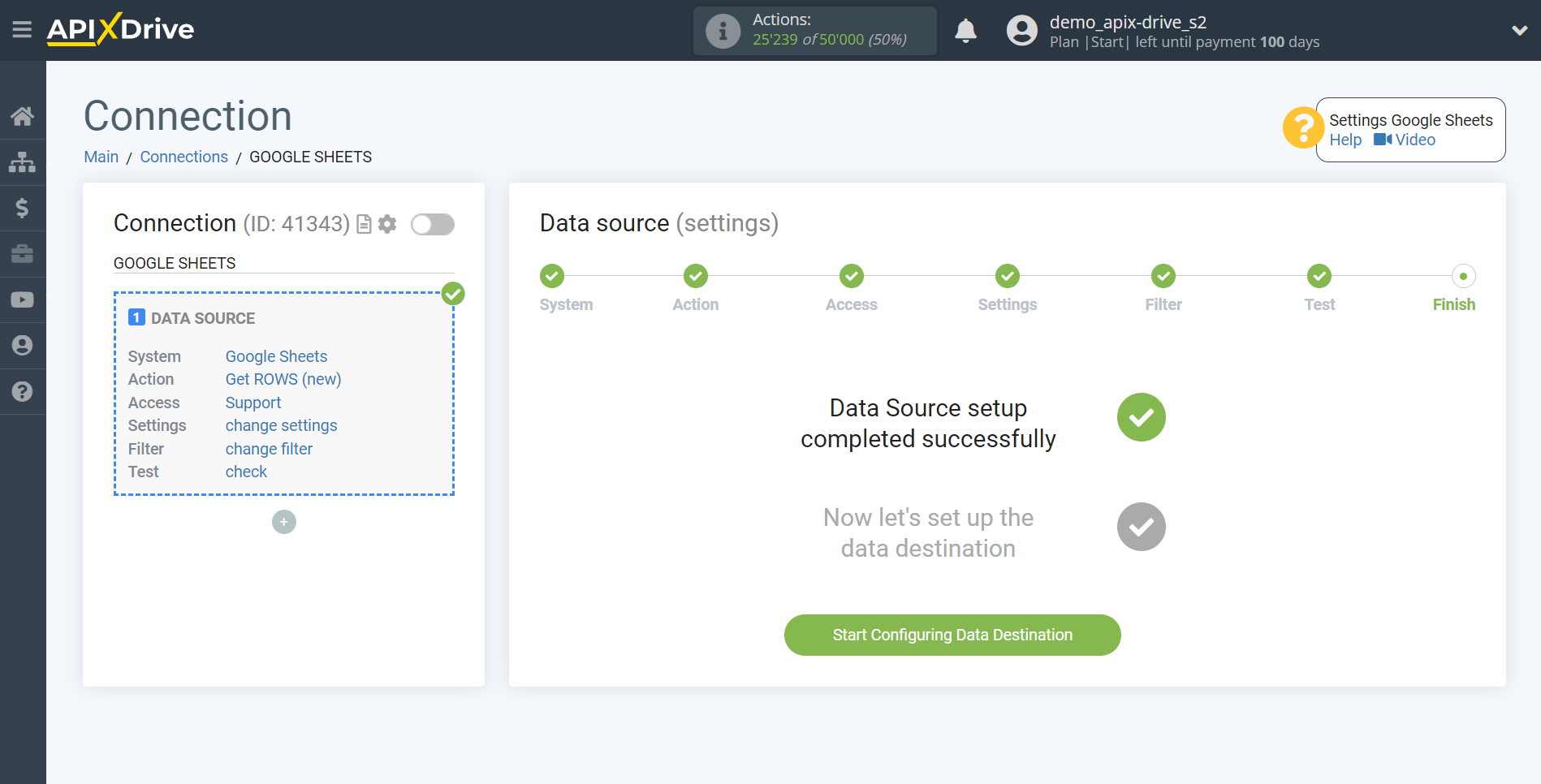Open the connection settings gear icon
This screenshot has height=784, width=1541.
click(387, 224)
